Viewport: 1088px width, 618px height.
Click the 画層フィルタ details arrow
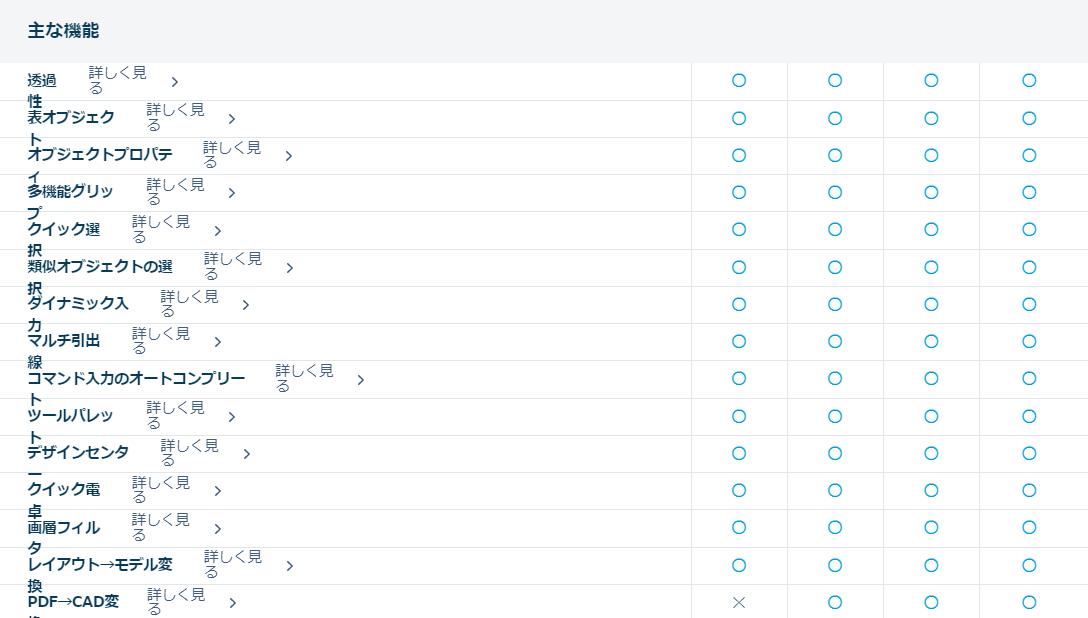tap(217, 529)
